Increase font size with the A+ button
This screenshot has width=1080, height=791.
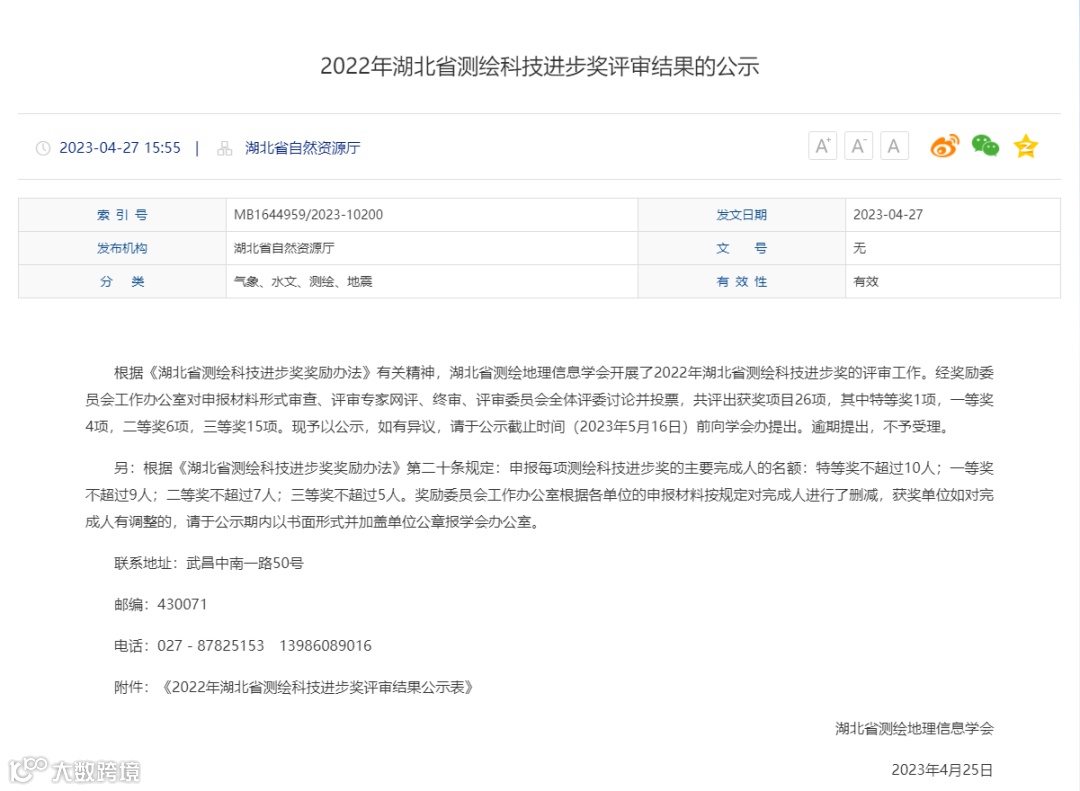[x=822, y=146]
